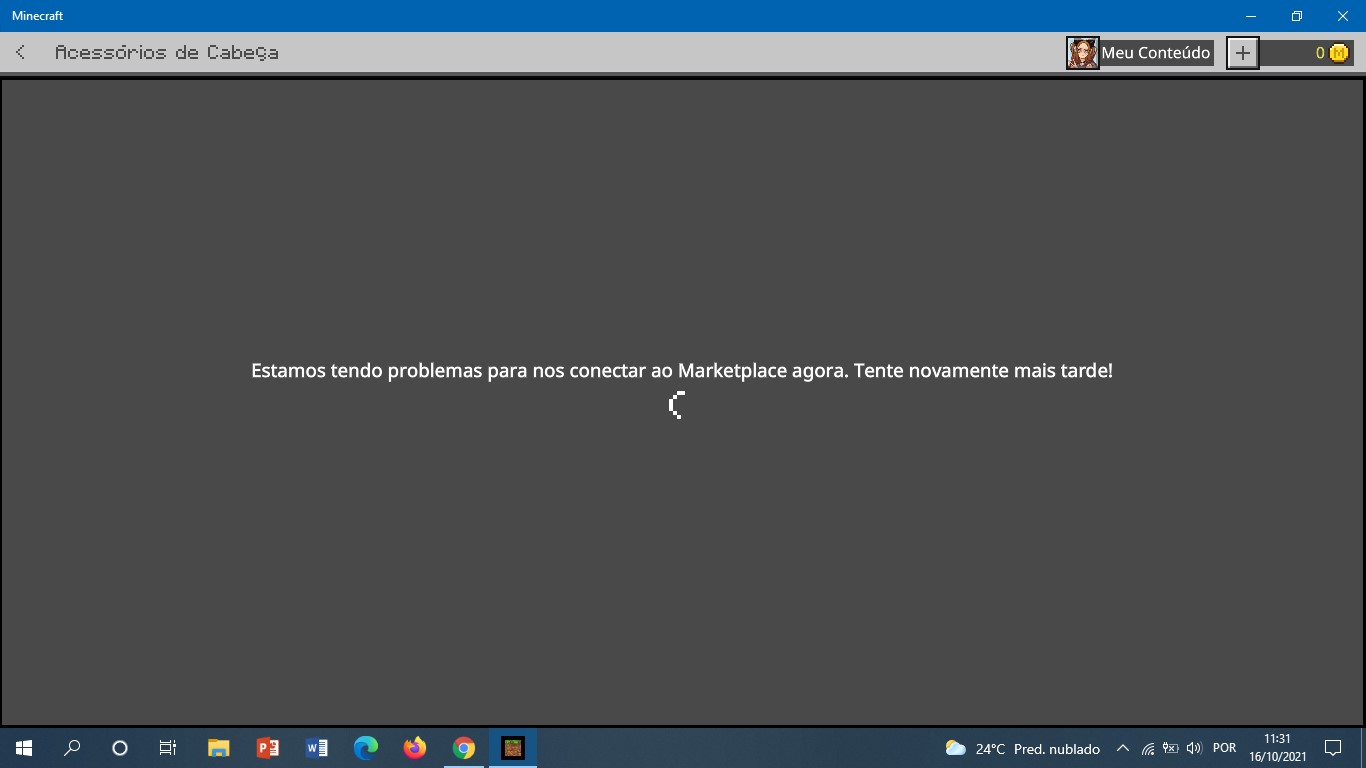
Task: Click the Minecoin balance value 0
Action: coord(1320,53)
